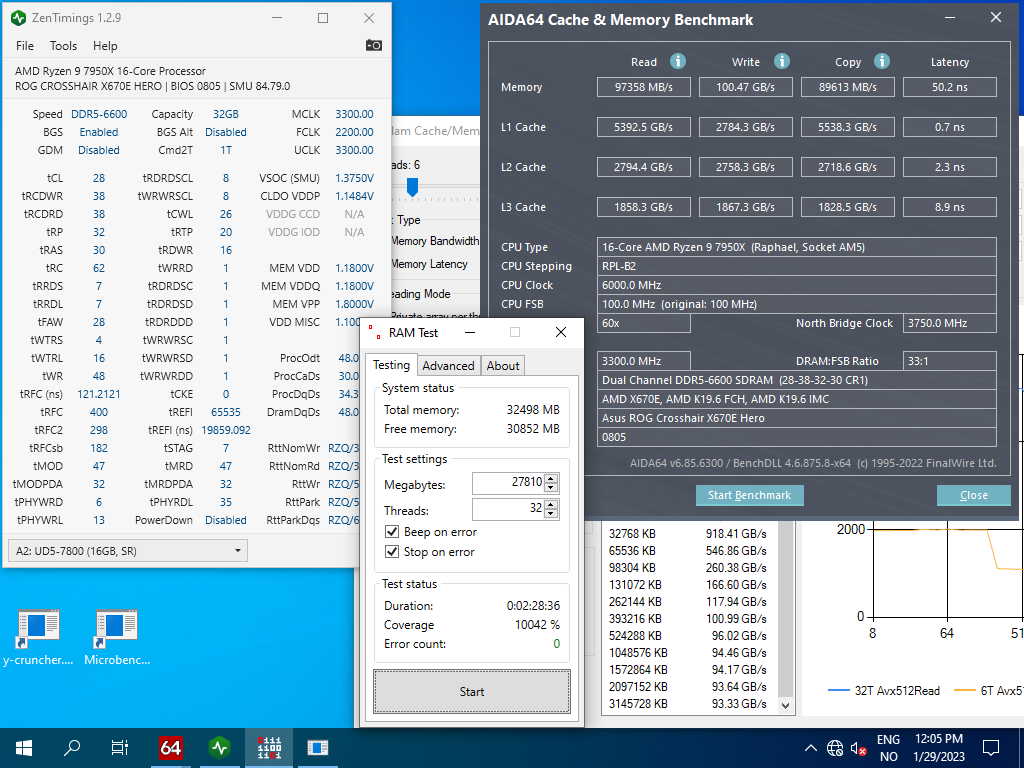Decrease Threads value with down arrow
Screen dimensions: 1024x768
pyautogui.click(x=551, y=513)
